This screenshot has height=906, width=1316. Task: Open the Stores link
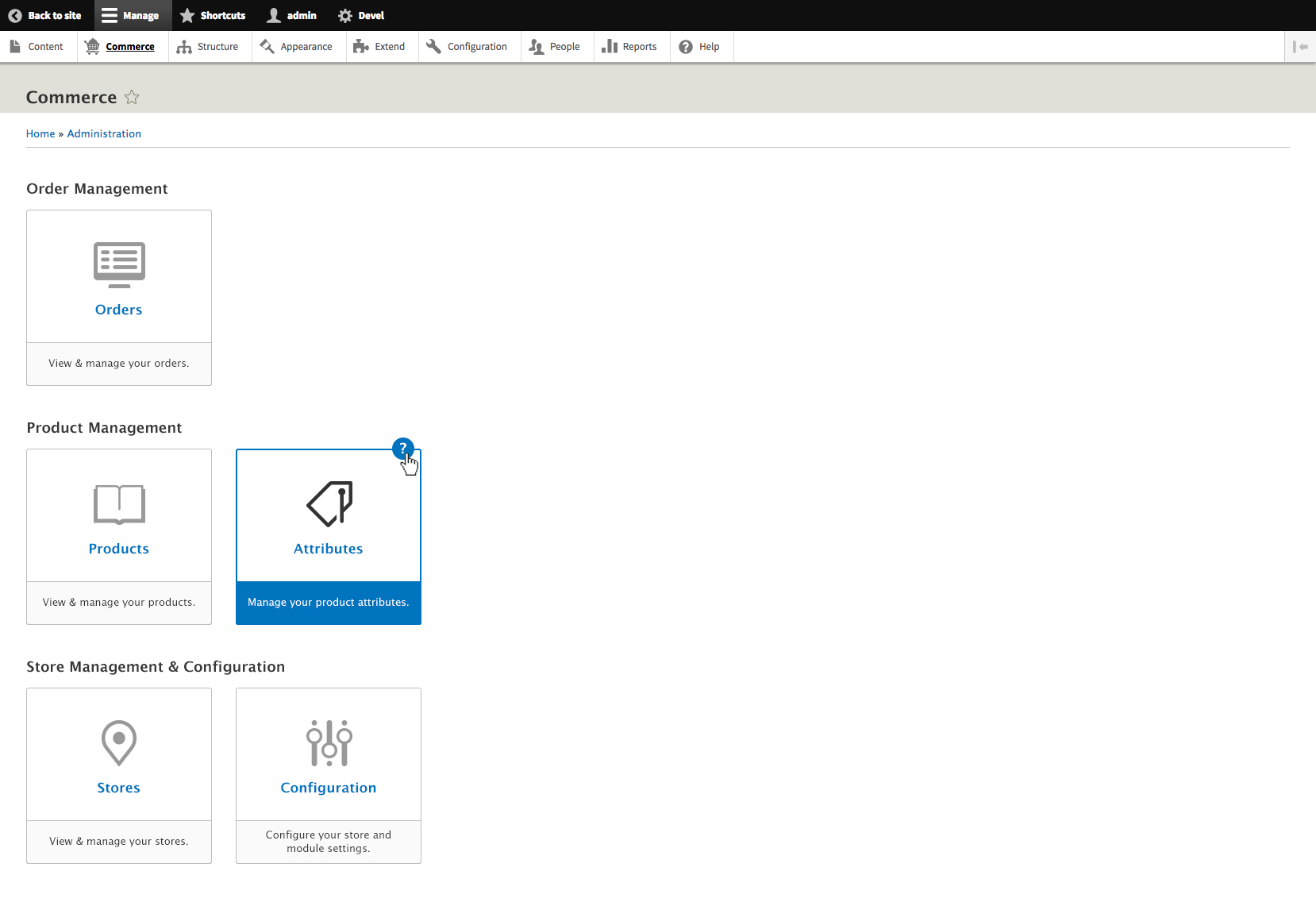click(x=119, y=788)
